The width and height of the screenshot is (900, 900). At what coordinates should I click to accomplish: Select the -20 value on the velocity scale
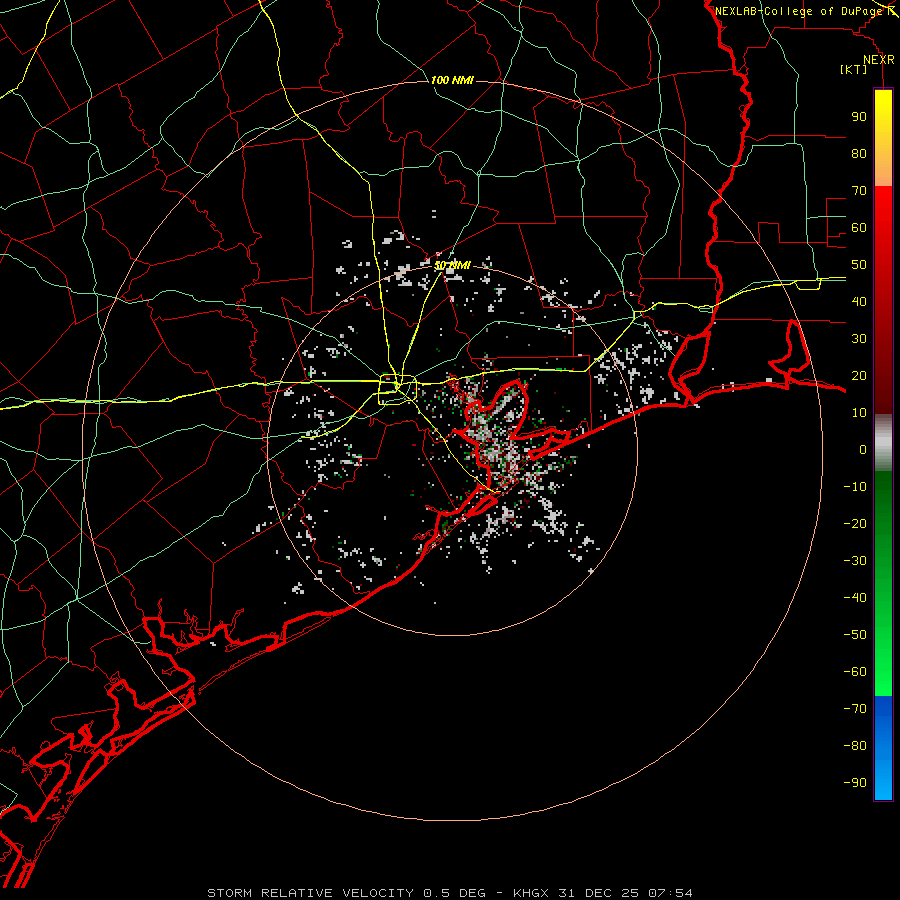click(x=855, y=523)
